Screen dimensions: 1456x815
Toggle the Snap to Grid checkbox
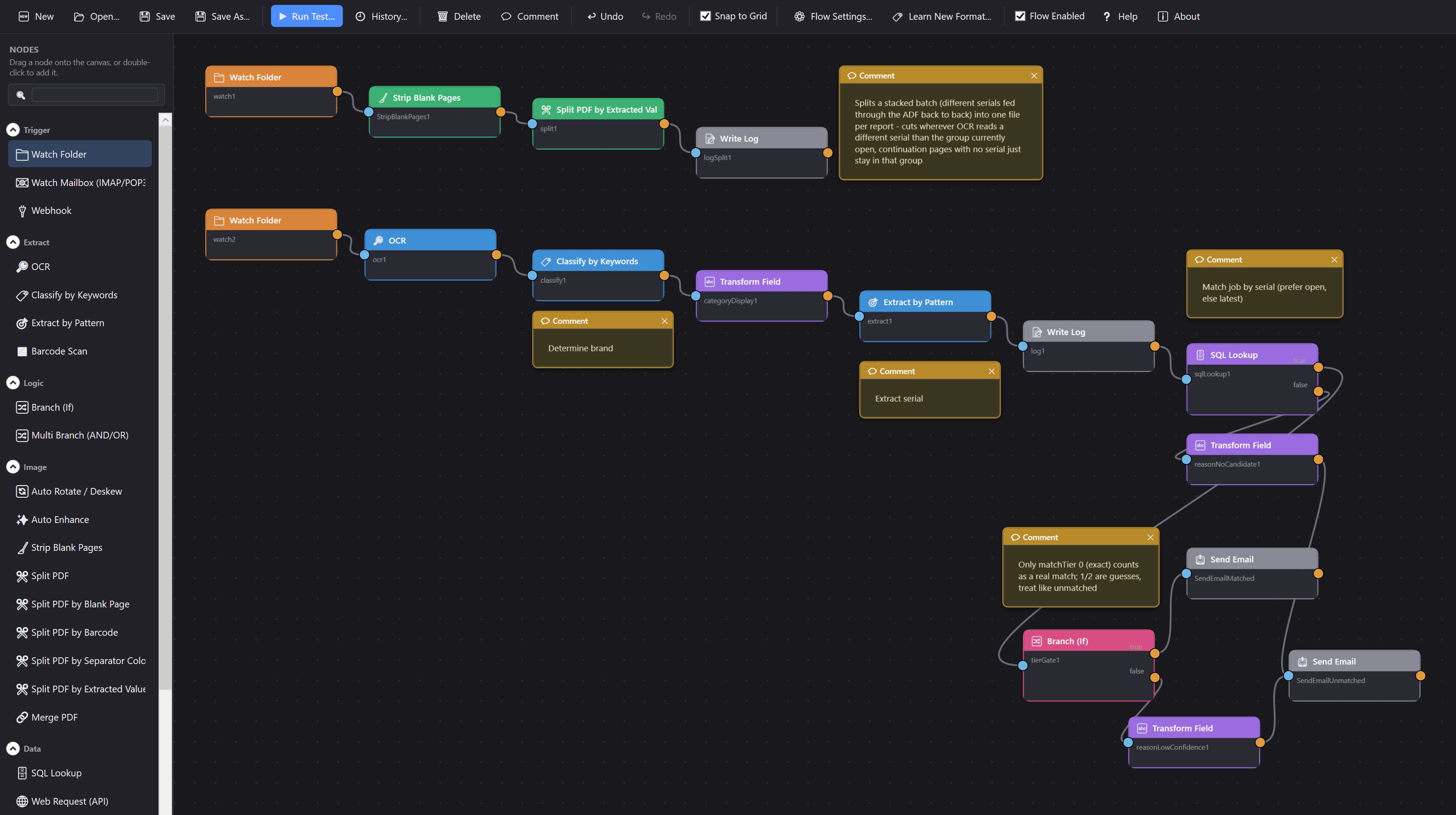[705, 16]
